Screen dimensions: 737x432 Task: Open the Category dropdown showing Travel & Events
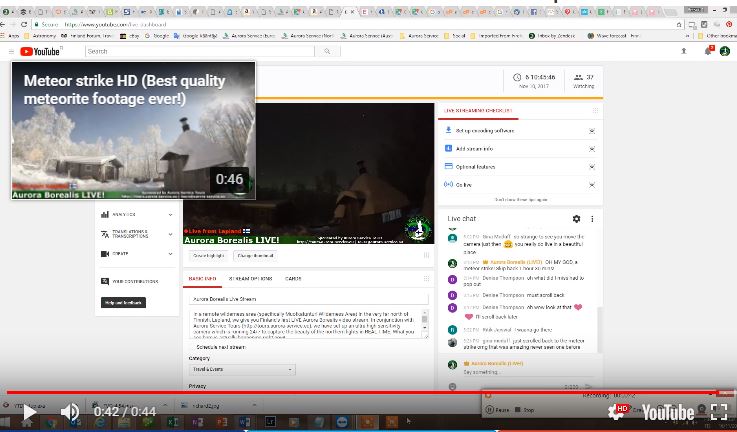(242, 369)
